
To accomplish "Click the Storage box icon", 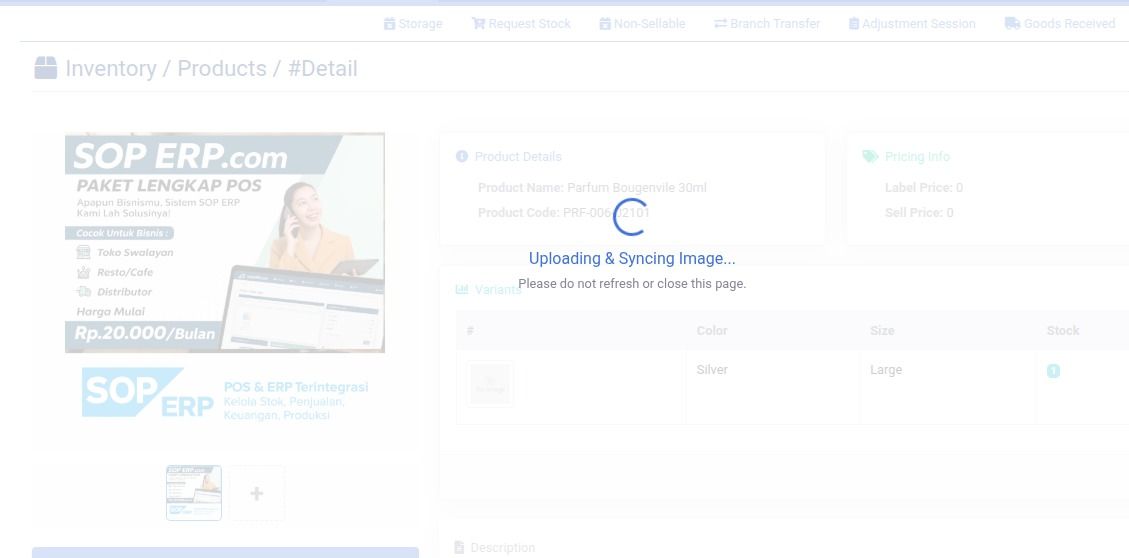I will click(390, 24).
